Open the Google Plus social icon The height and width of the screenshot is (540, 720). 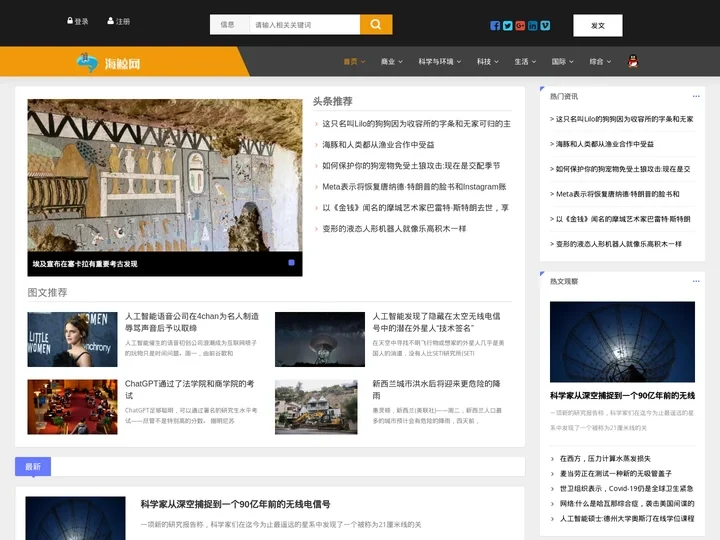520,26
